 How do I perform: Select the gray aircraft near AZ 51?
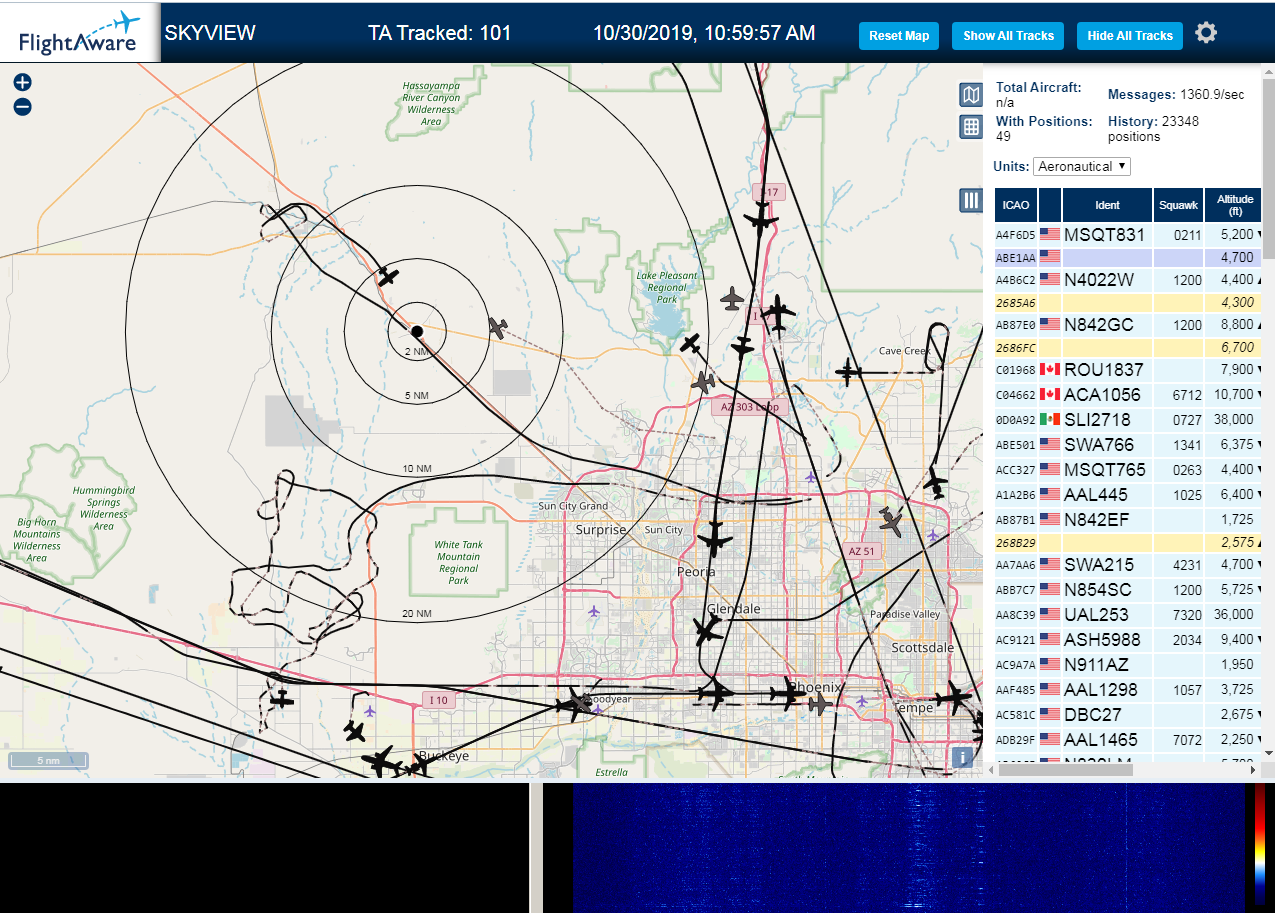pyautogui.click(x=890, y=520)
